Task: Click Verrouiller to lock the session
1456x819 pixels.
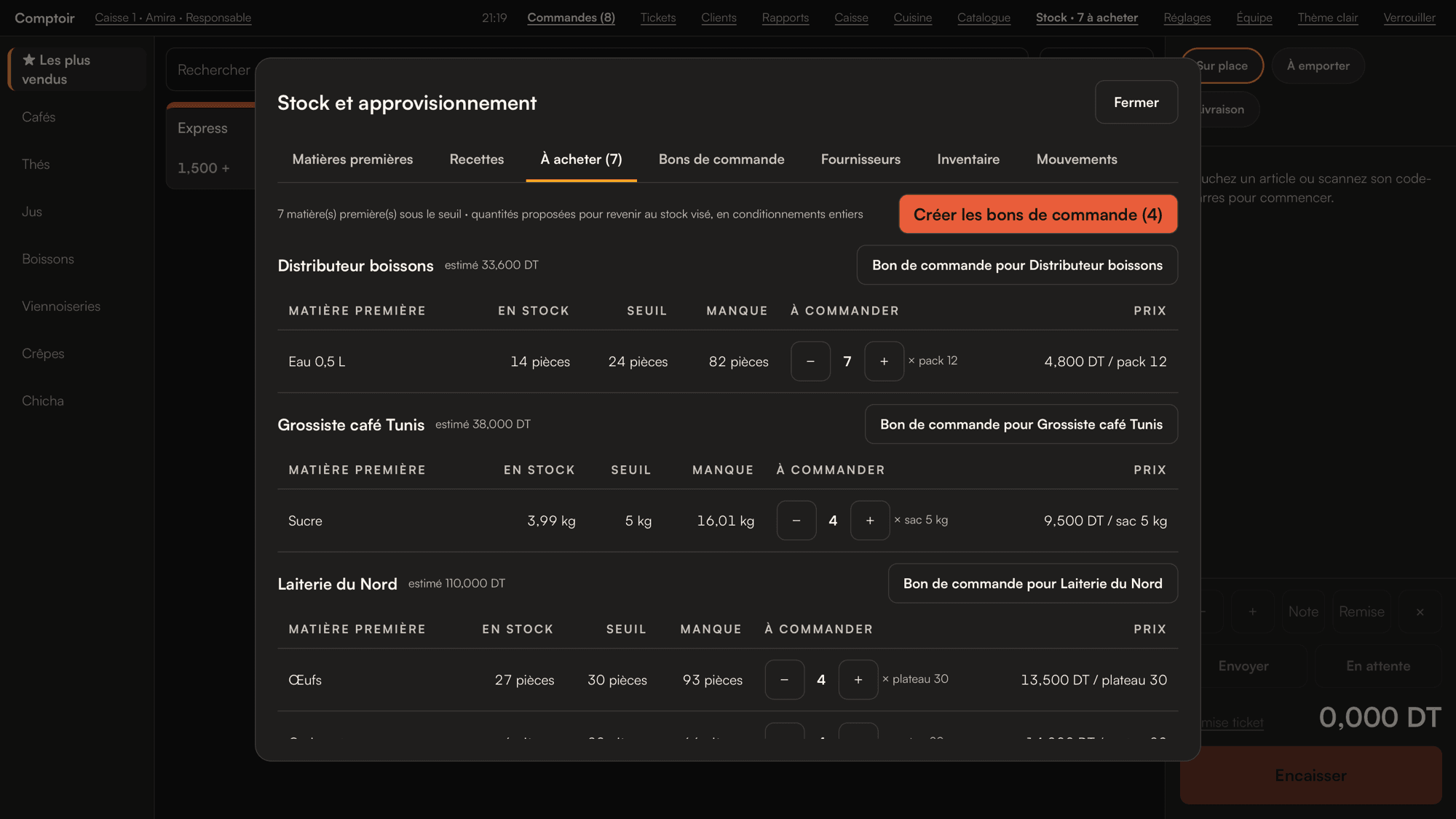Action: (1409, 17)
